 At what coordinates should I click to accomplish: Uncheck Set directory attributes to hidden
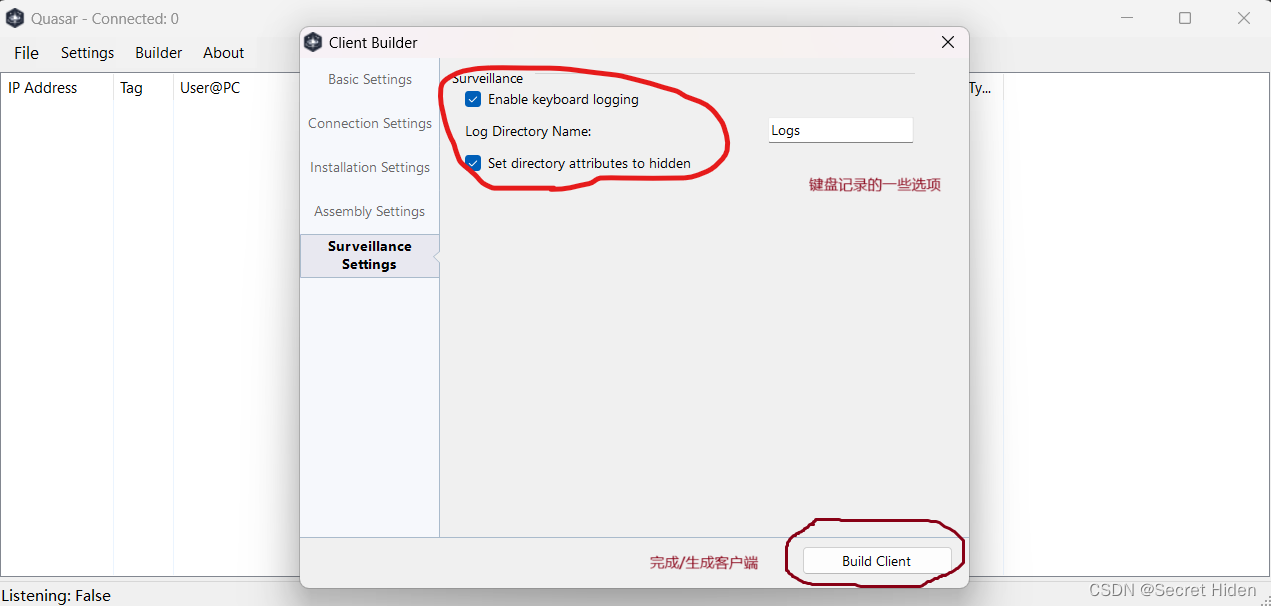(474, 163)
